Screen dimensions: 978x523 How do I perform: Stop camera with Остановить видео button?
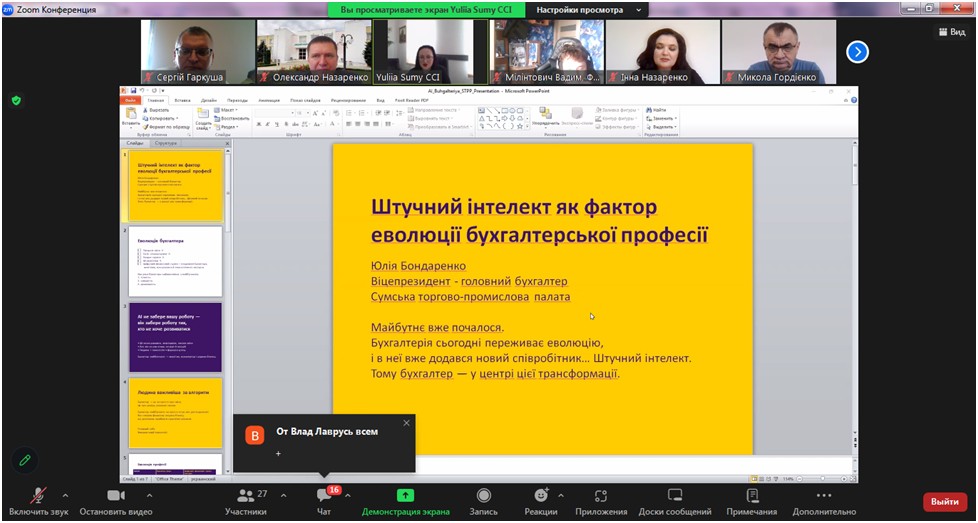point(115,496)
